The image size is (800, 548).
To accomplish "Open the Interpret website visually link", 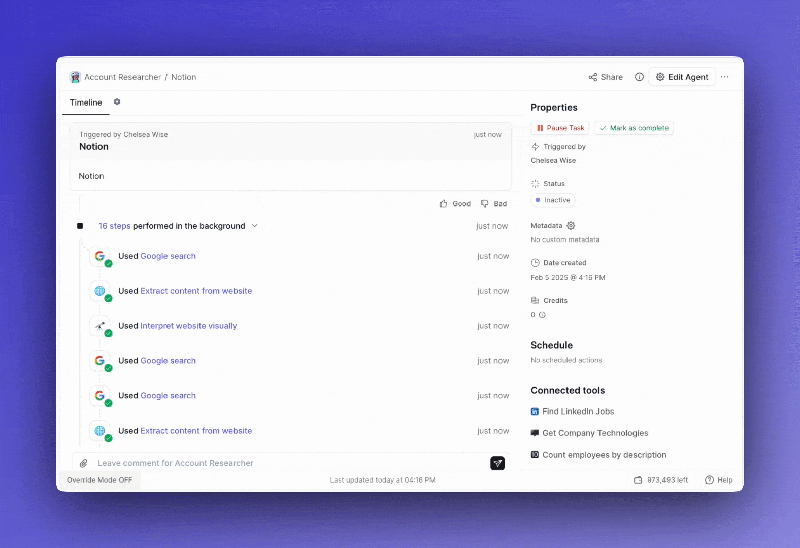I will [x=188, y=326].
